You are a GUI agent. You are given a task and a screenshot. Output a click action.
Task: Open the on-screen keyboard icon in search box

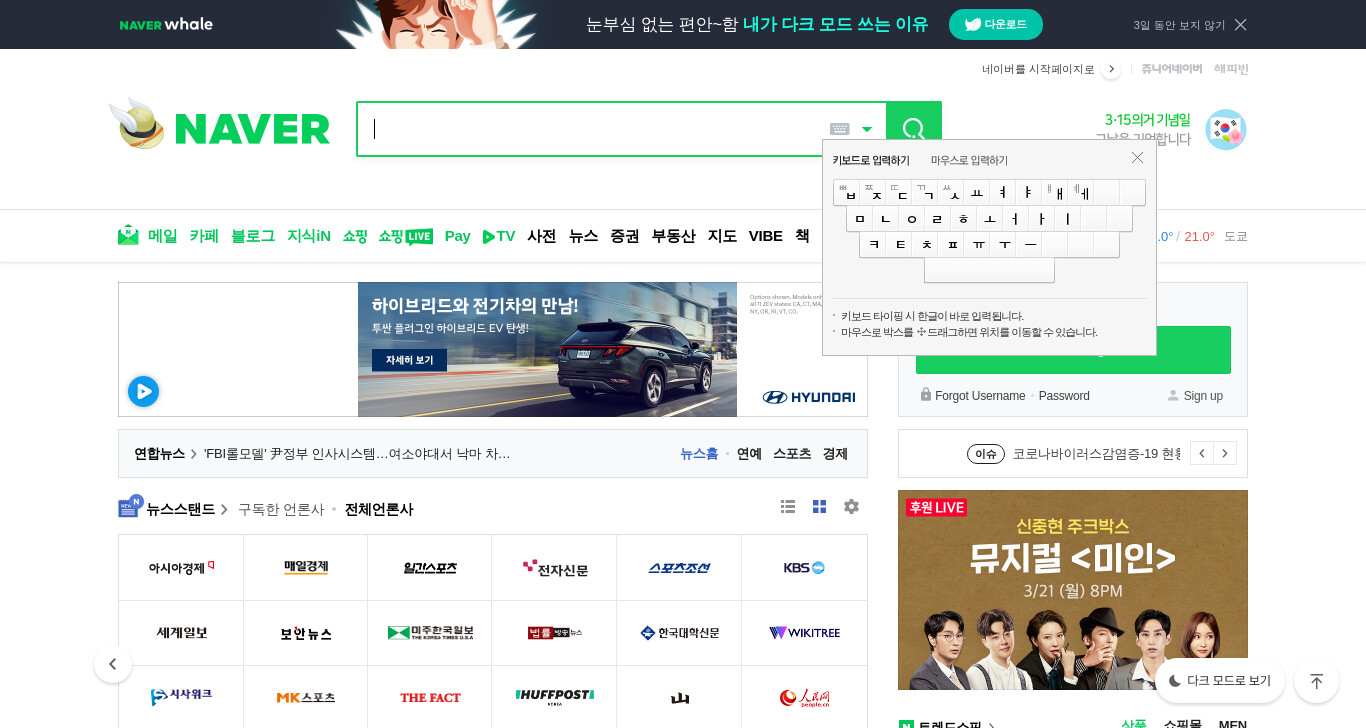click(x=840, y=129)
